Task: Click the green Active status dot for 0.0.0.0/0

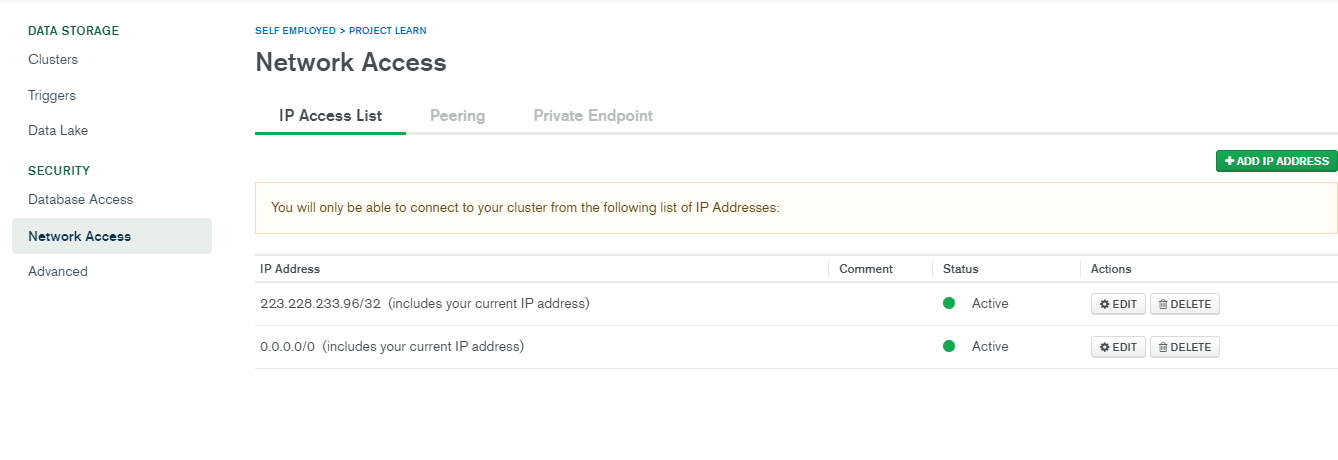Action: coord(949,346)
